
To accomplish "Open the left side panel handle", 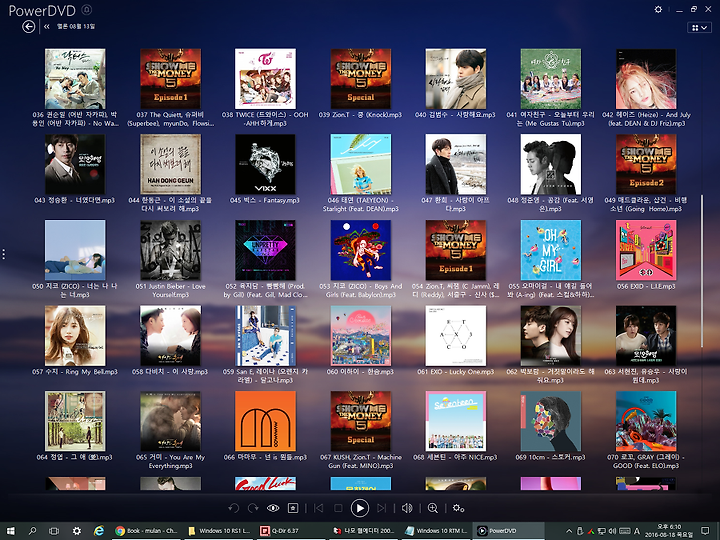I will point(4,254).
